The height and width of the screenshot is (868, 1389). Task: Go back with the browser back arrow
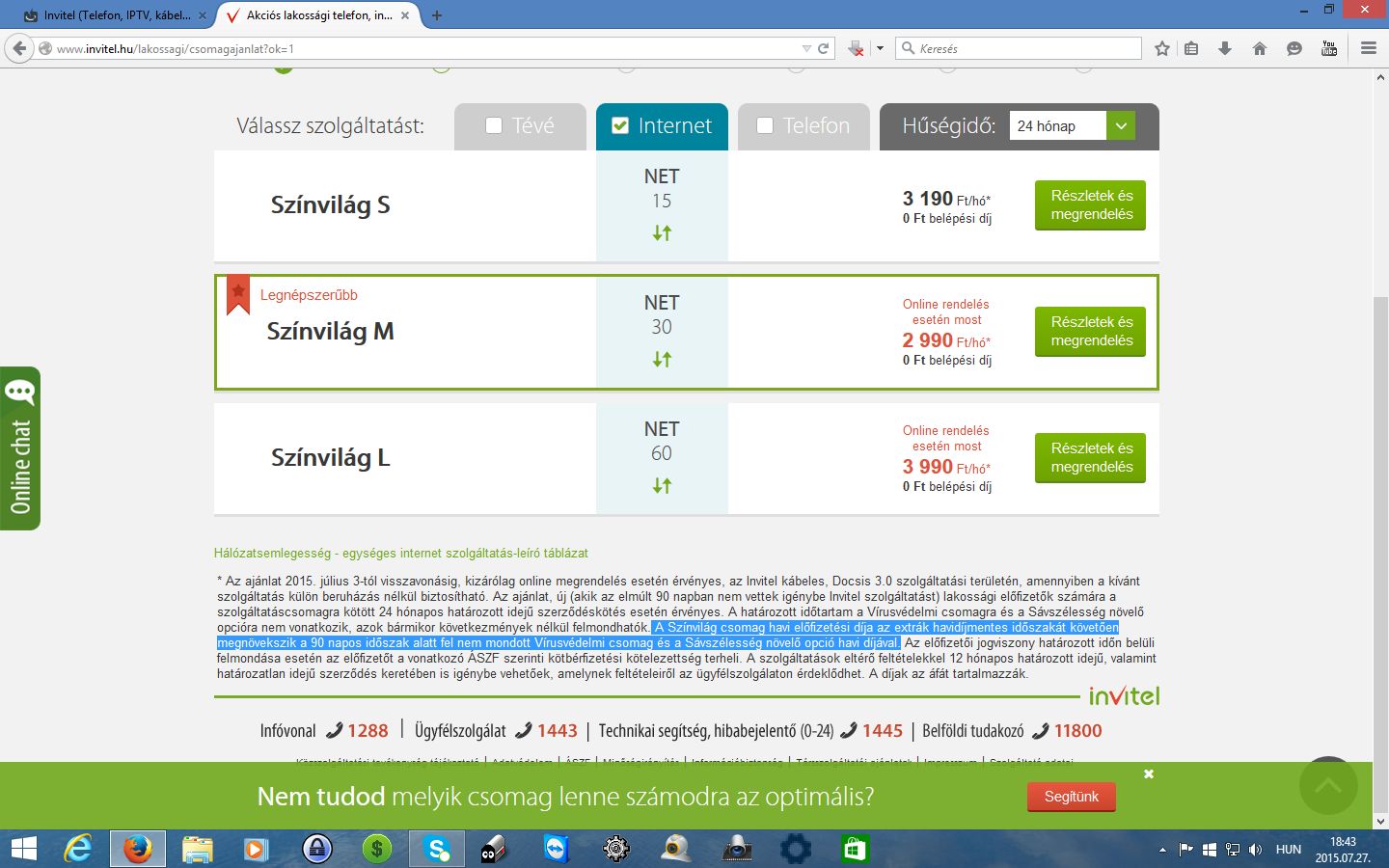(19, 48)
